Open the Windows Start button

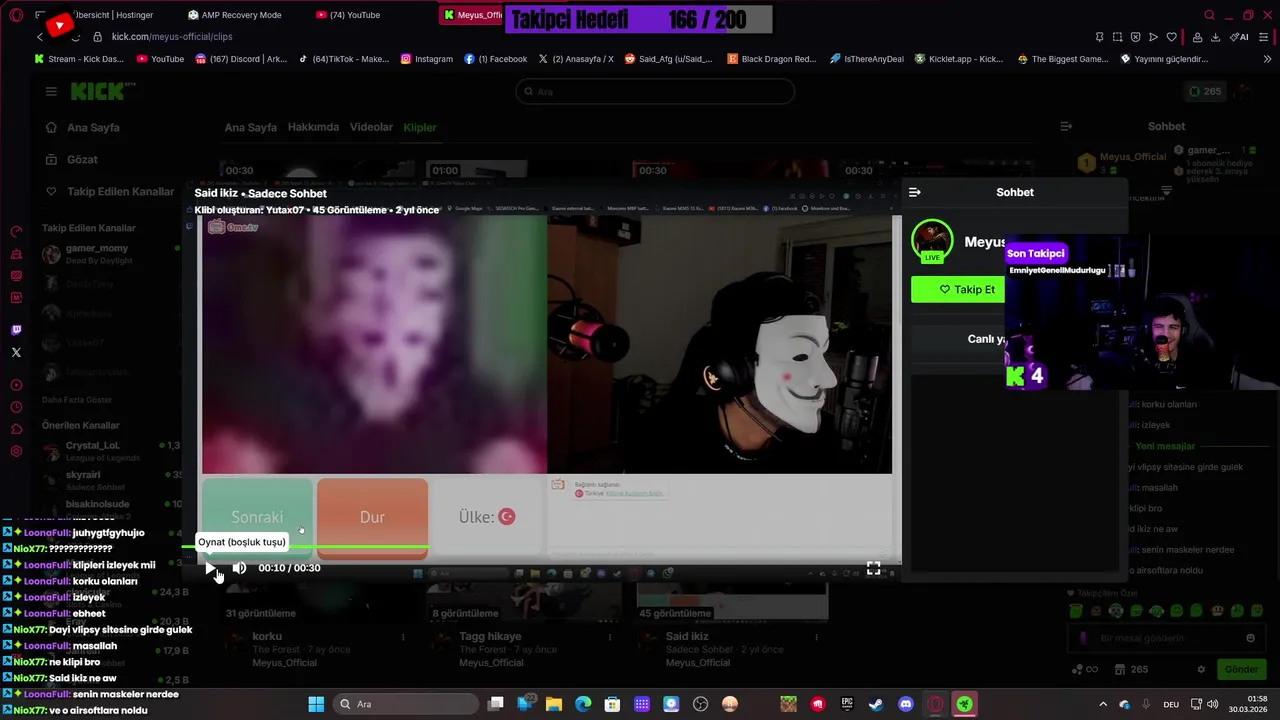(x=316, y=704)
